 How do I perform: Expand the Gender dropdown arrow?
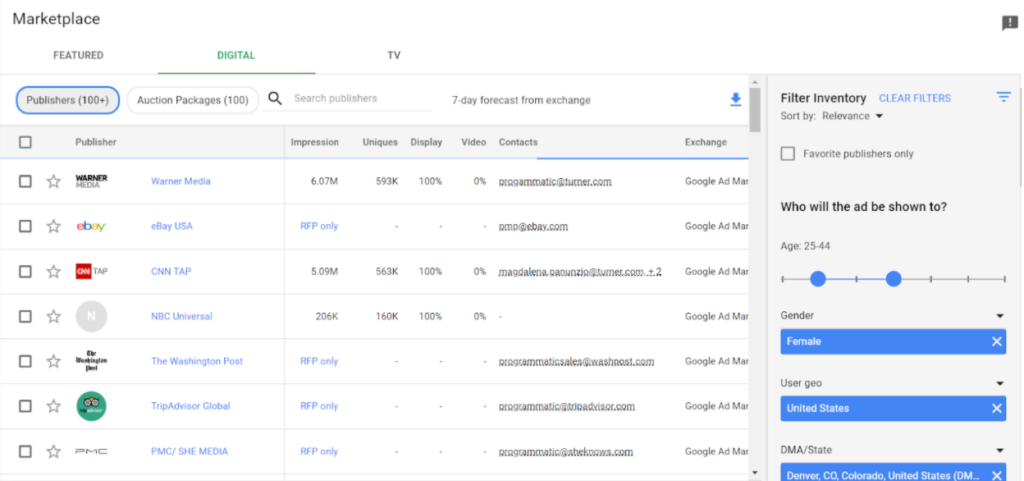999,316
